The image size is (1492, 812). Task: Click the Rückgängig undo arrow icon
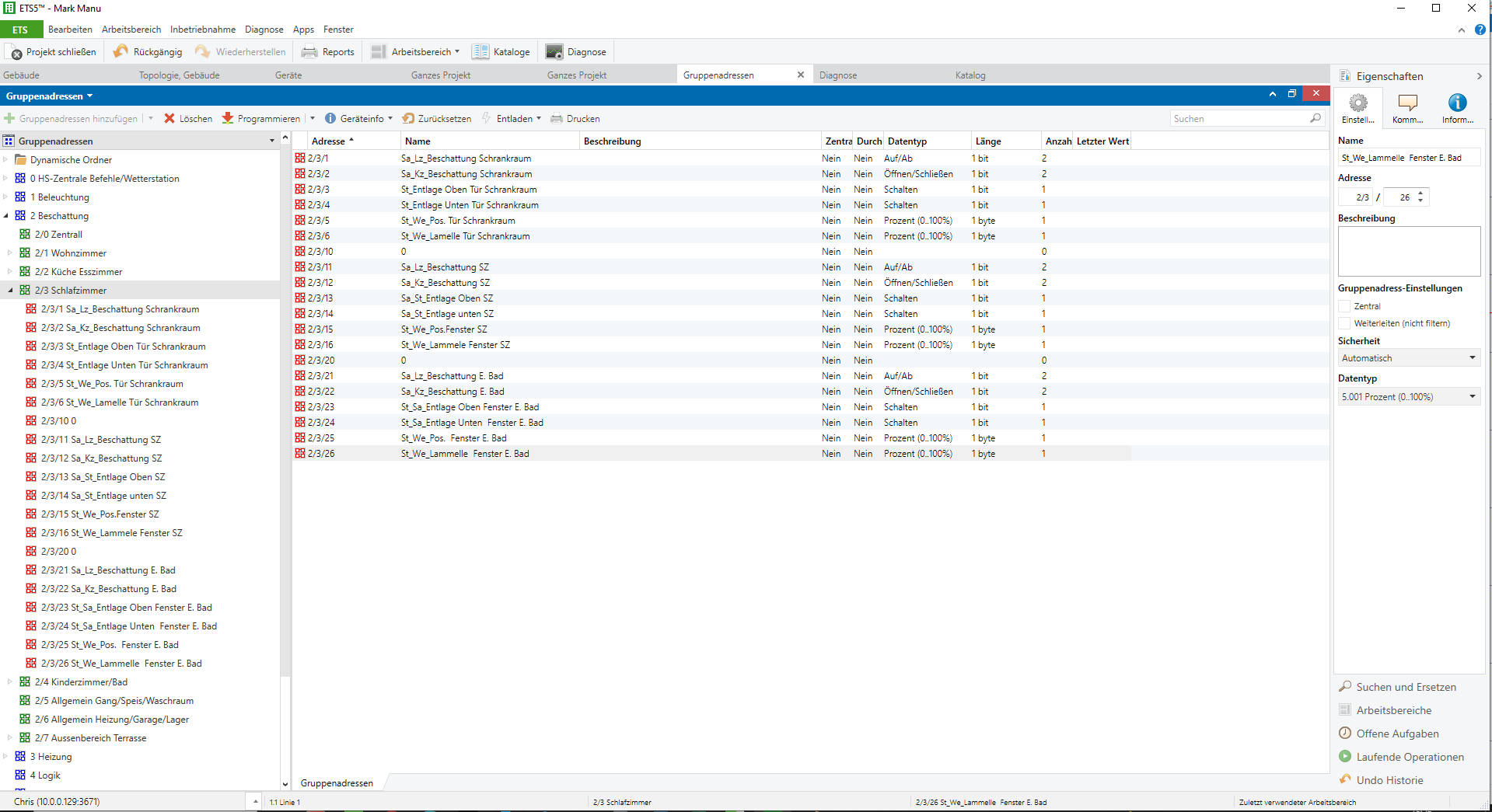(x=121, y=52)
